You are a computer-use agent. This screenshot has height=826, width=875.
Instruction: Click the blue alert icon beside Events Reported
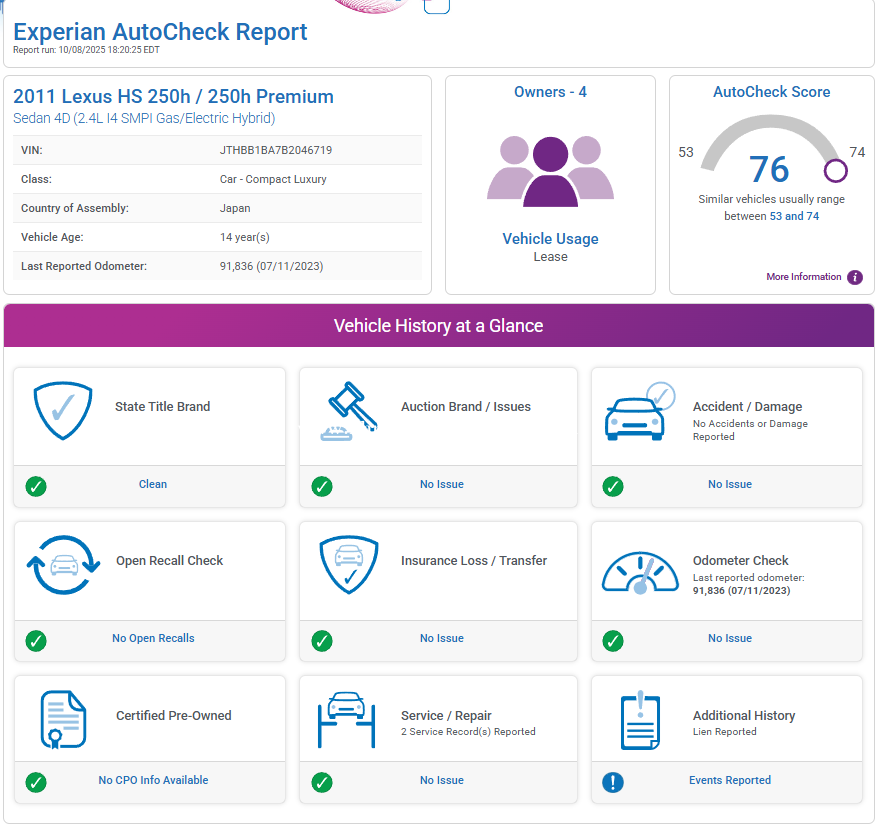click(x=613, y=781)
